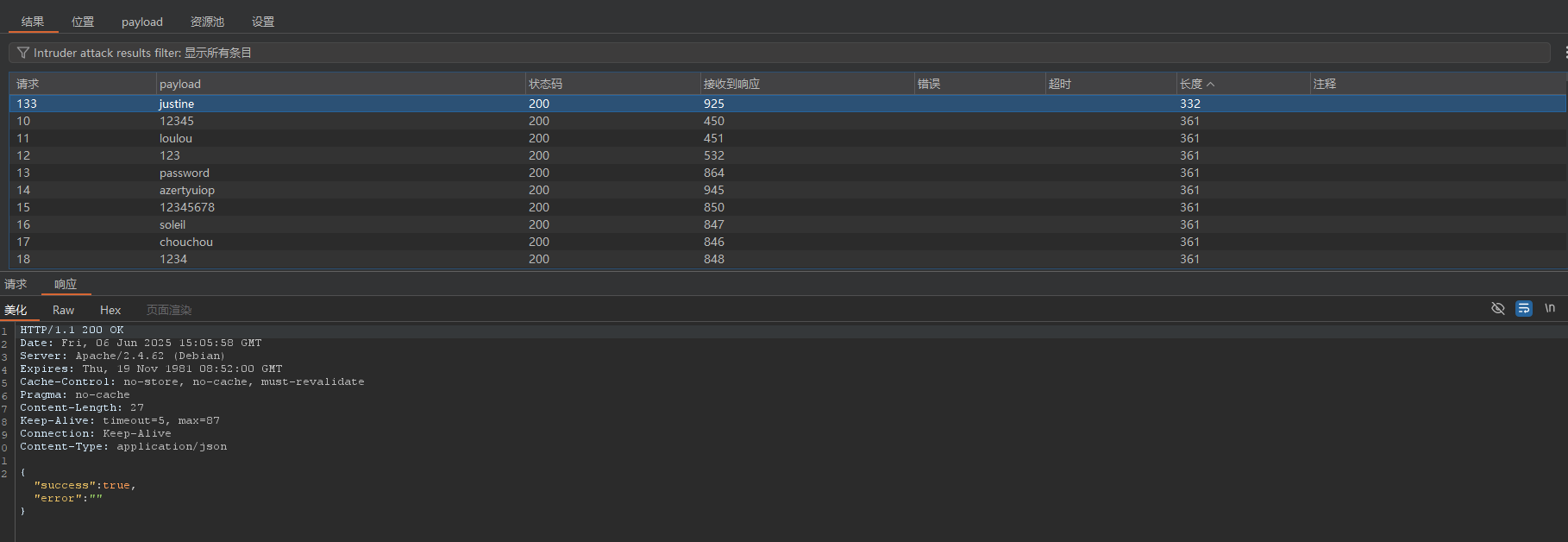The width and height of the screenshot is (1568, 542).
Task: Open the 设置 tab
Action: 263,22
